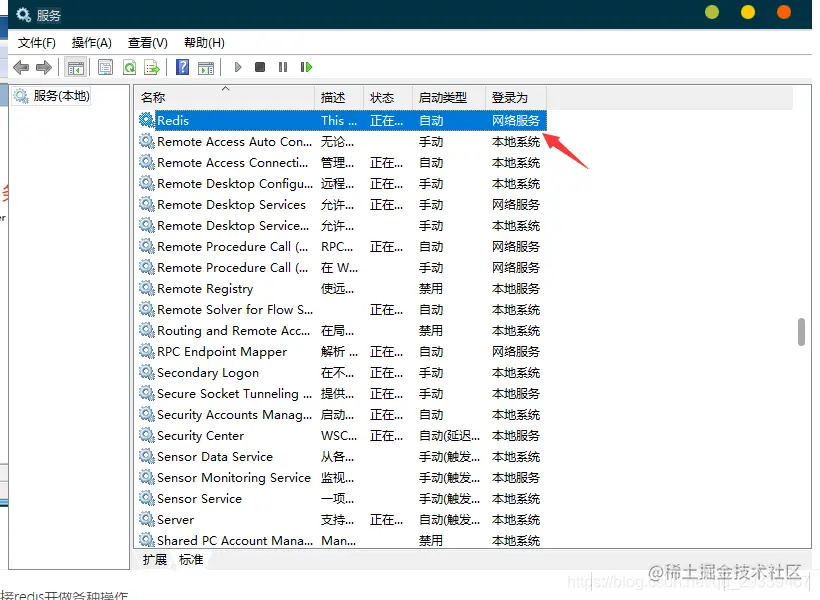The width and height of the screenshot is (820, 600).
Task: Click the green window button in the title bar
Action: tap(712, 12)
